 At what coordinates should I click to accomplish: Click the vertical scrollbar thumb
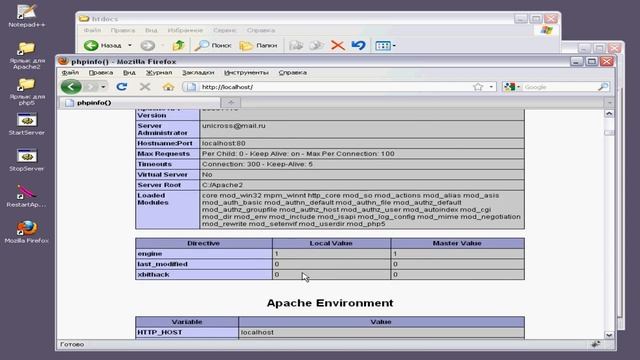point(609,133)
